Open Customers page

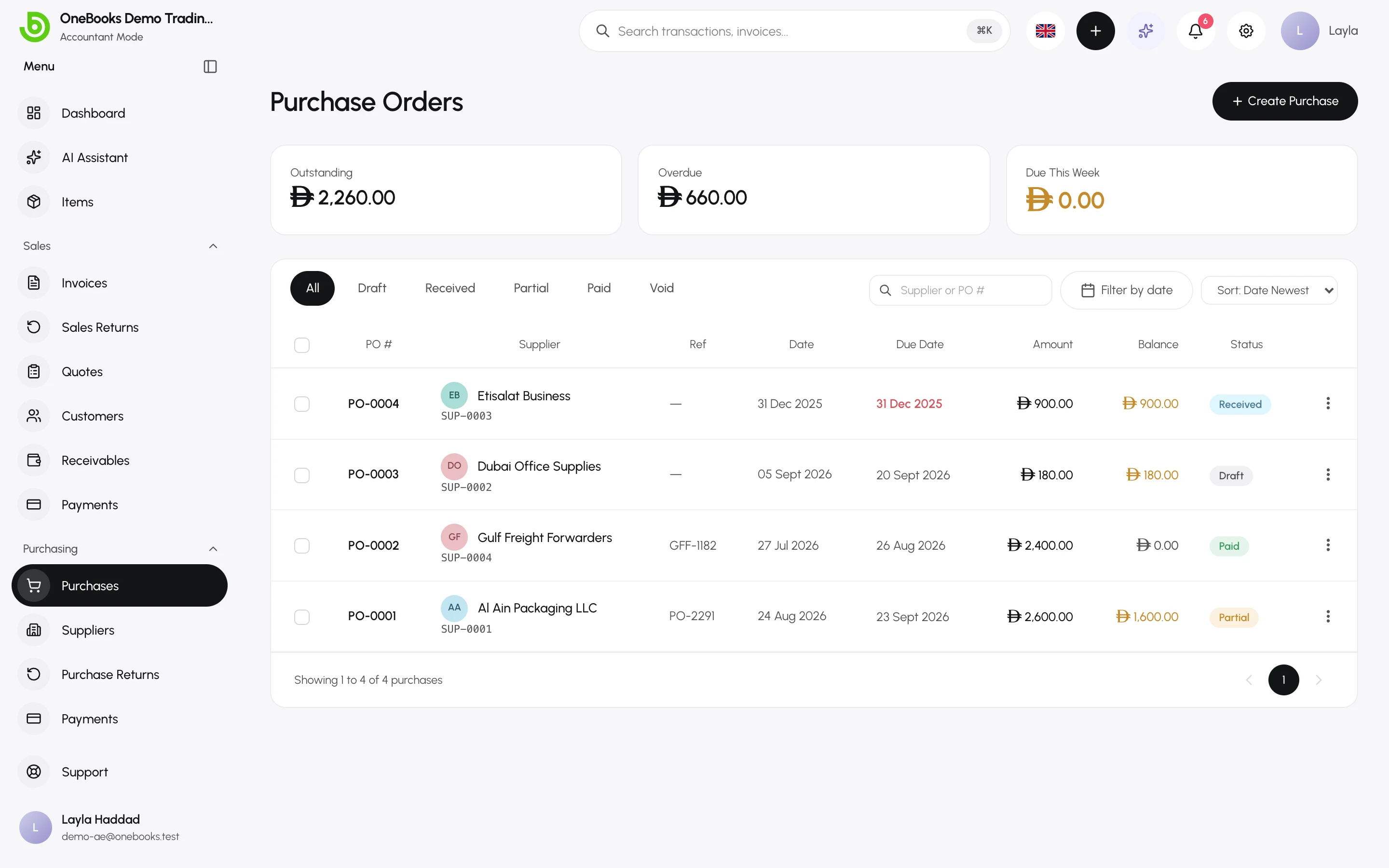120,416
